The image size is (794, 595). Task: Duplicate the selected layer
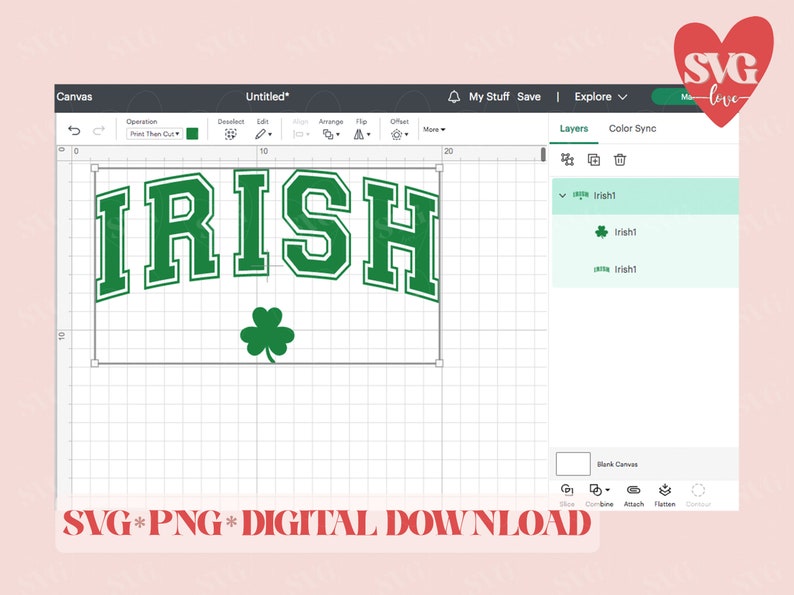click(x=593, y=160)
